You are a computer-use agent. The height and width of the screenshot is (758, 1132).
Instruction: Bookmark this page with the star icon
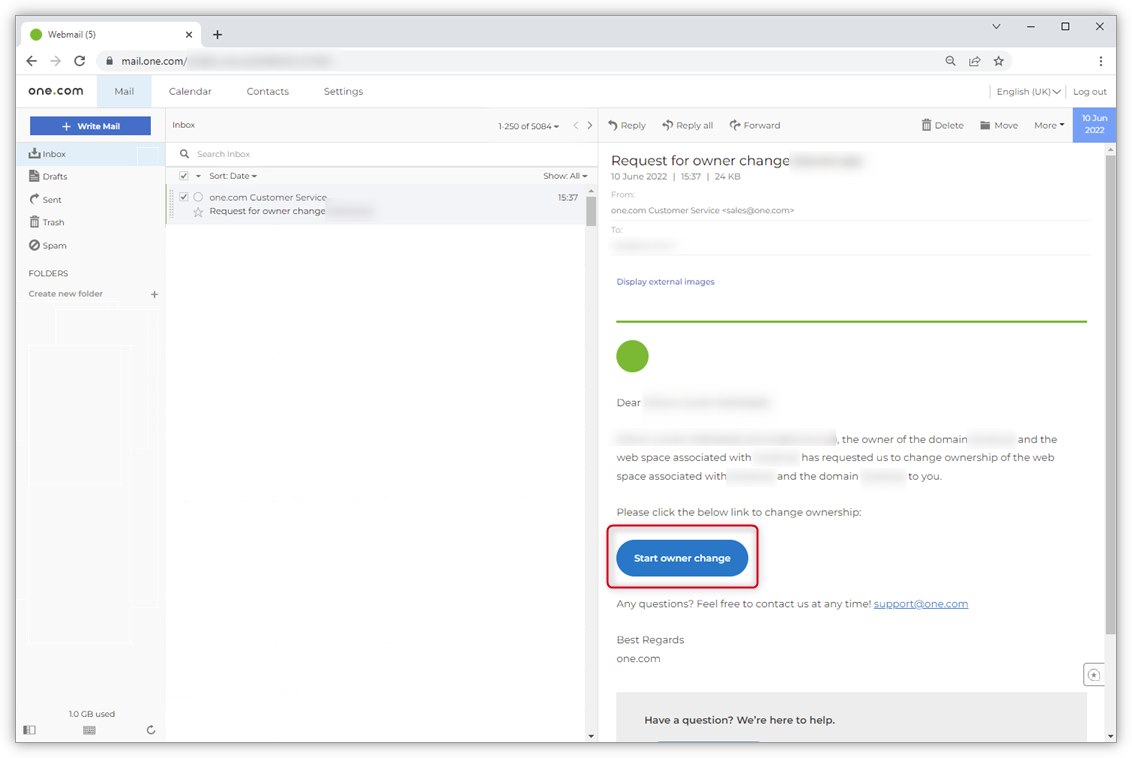click(x=998, y=61)
